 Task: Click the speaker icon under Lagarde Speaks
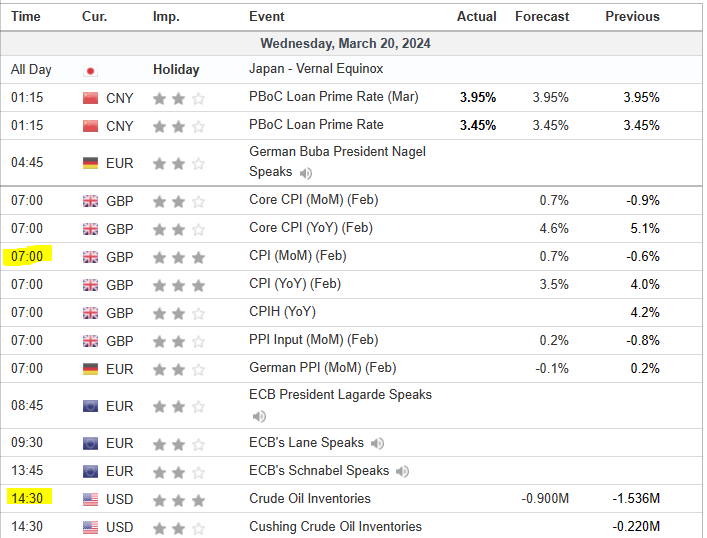[259, 416]
